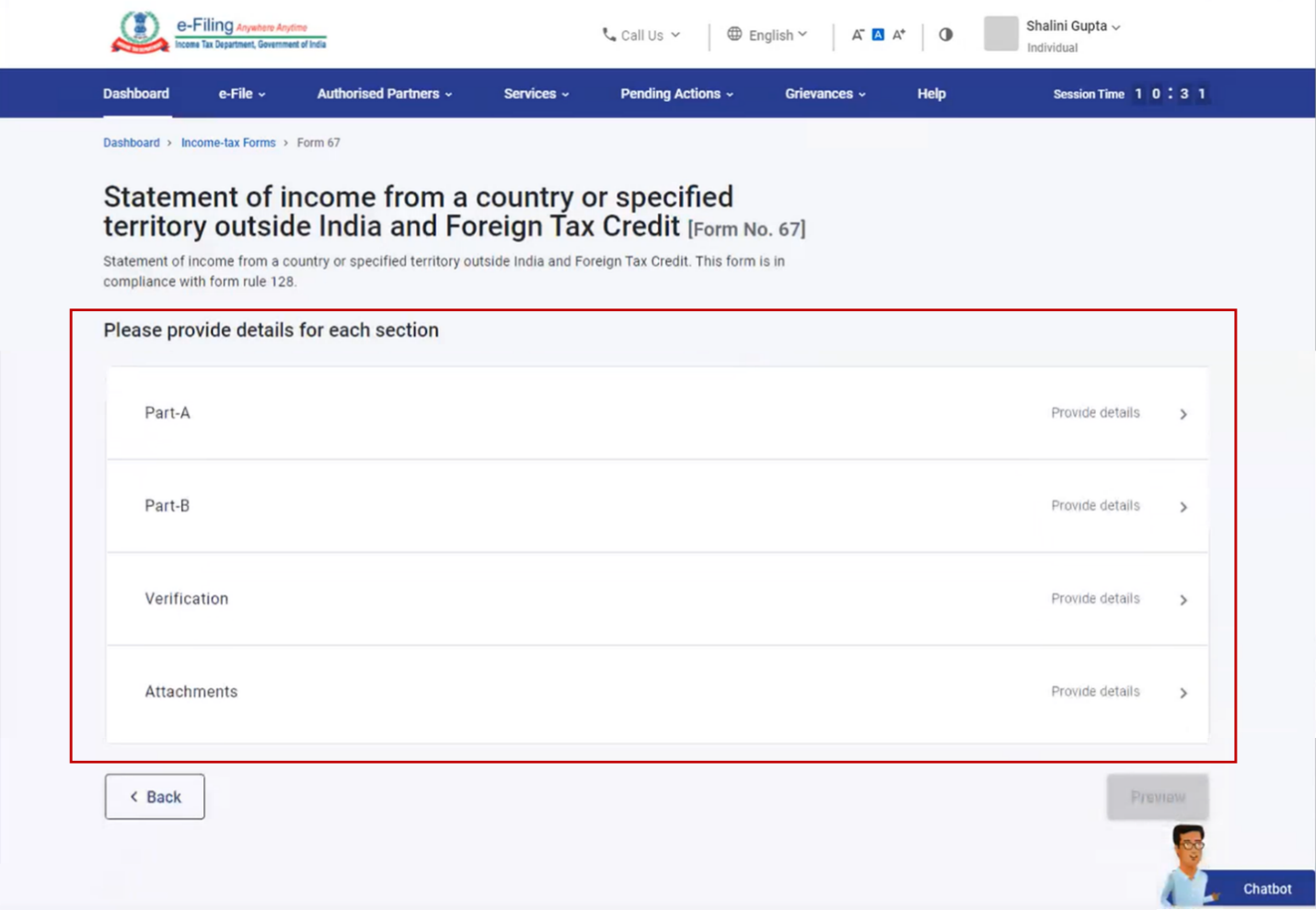Toggle the contrast mode icon
The image size is (1316, 910).
(945, 34)
